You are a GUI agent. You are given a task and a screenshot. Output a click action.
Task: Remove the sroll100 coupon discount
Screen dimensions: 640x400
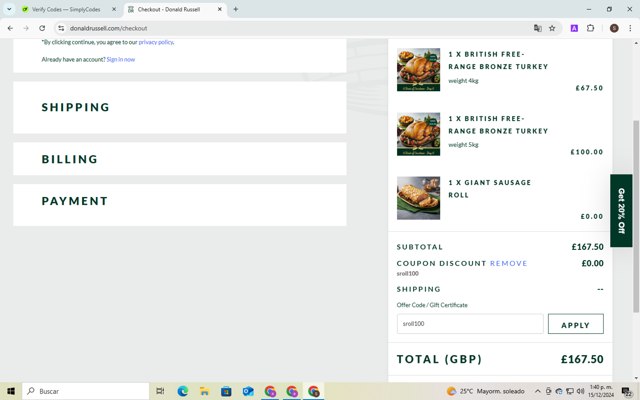point(509,263)
